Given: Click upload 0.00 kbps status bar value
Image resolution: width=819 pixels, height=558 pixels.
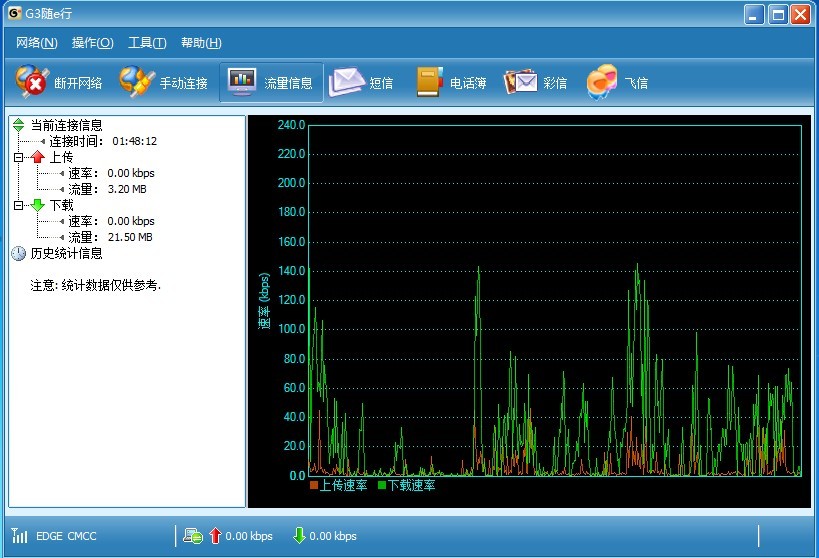Looking at the screenshot, I should tap(249, 536).
